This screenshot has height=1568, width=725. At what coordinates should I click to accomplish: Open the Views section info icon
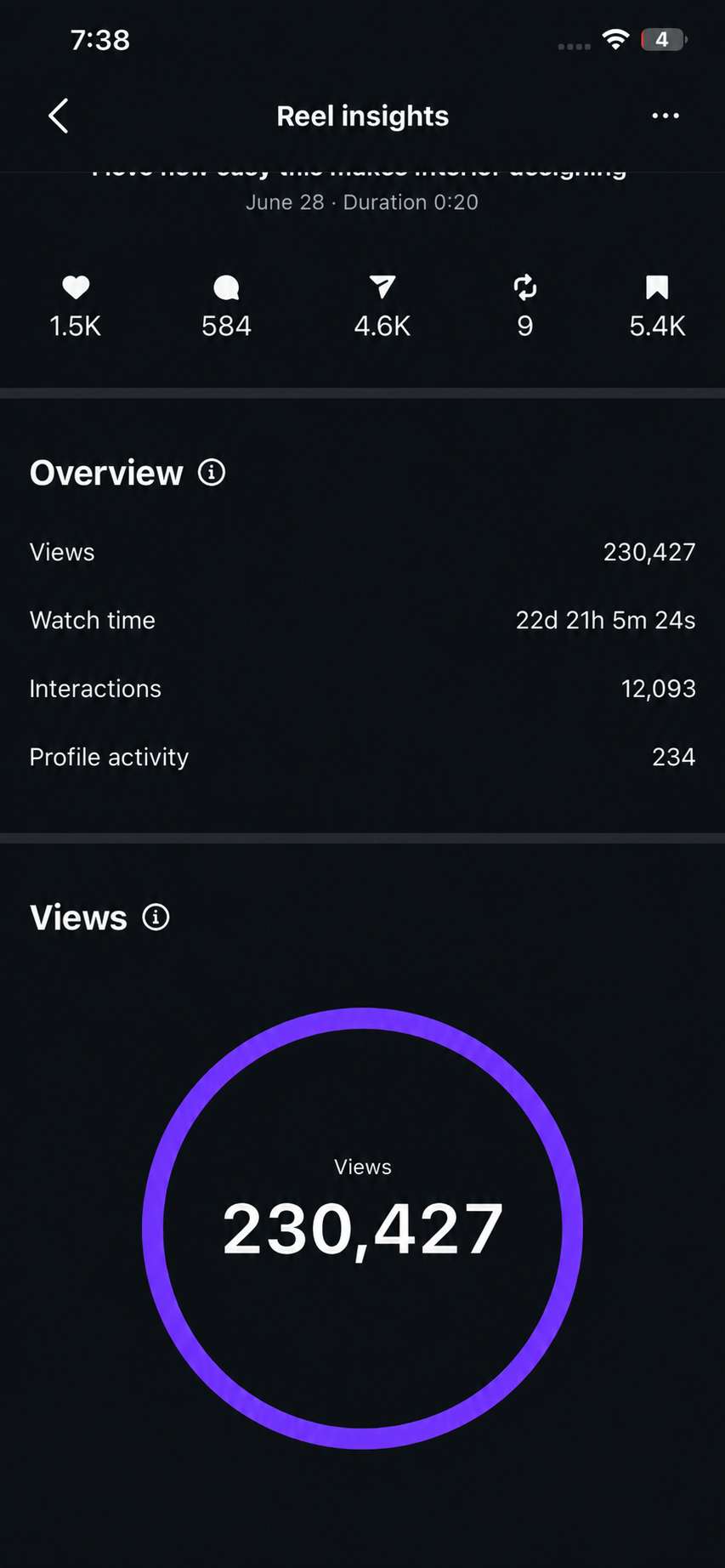156,917
